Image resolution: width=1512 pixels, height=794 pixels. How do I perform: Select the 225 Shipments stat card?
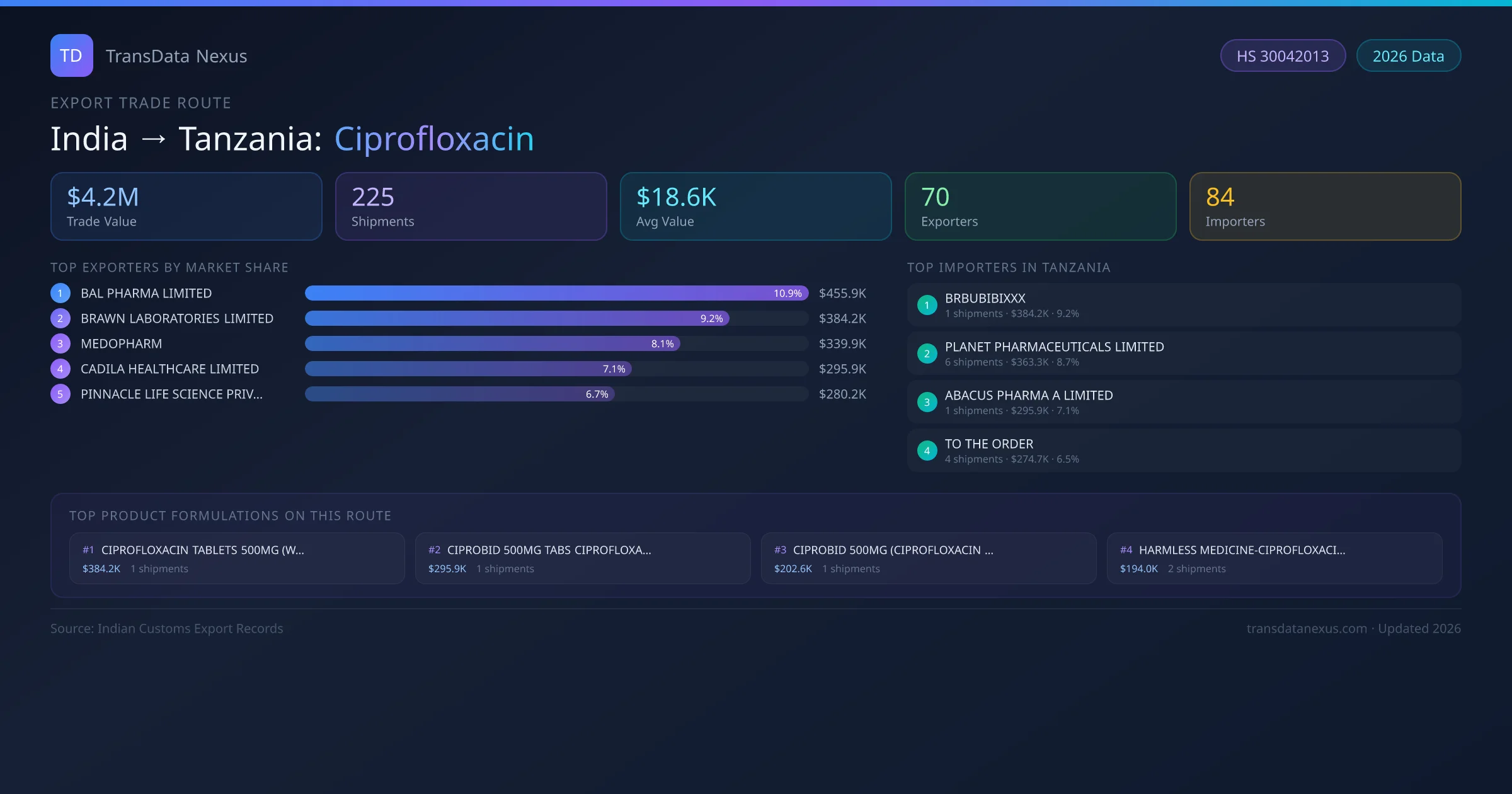471,207
